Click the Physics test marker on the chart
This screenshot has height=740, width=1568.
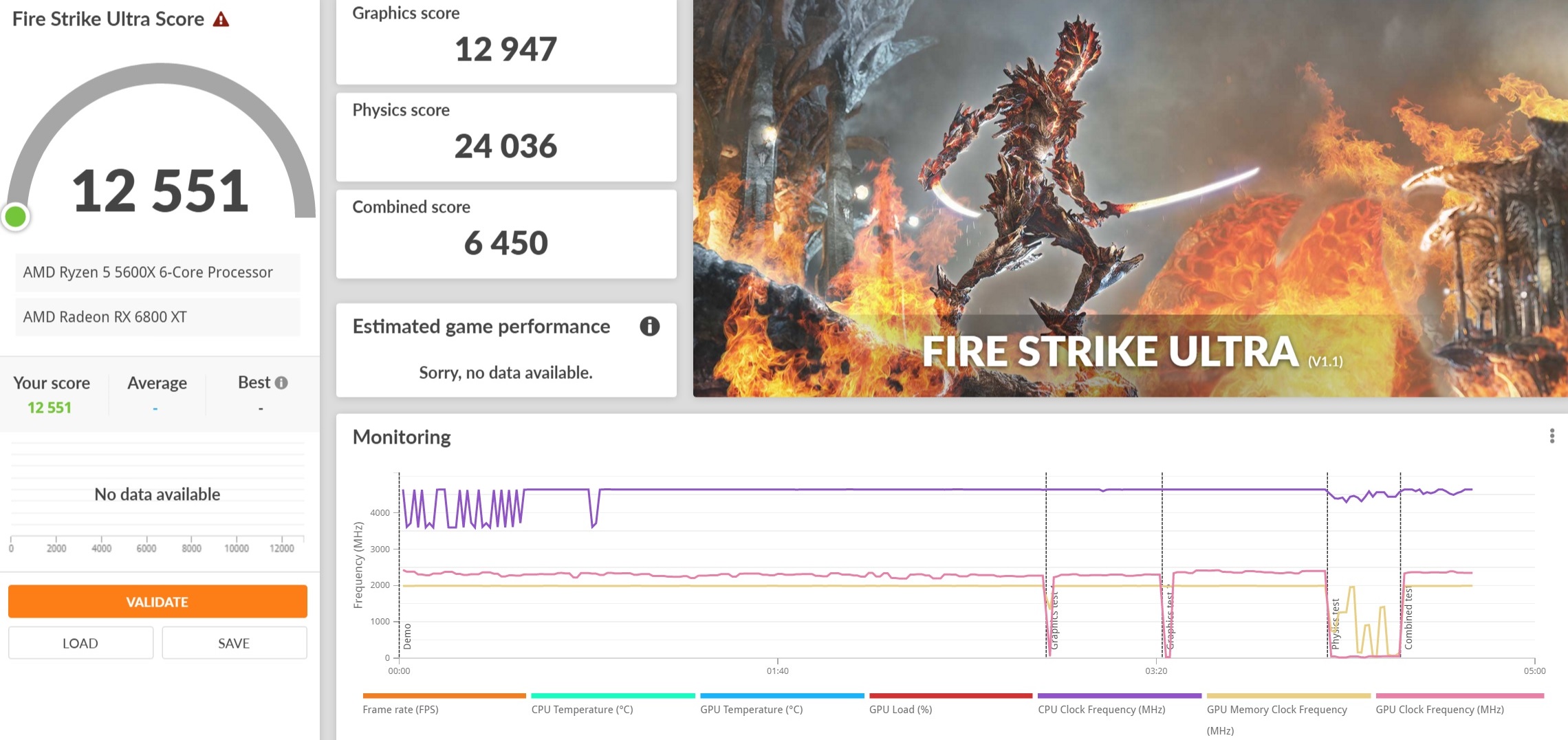(x=1336, y=624)
